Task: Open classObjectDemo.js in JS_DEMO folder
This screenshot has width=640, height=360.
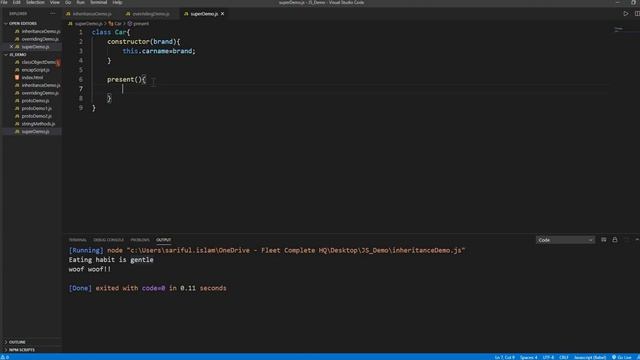Action: pos(38,62)
